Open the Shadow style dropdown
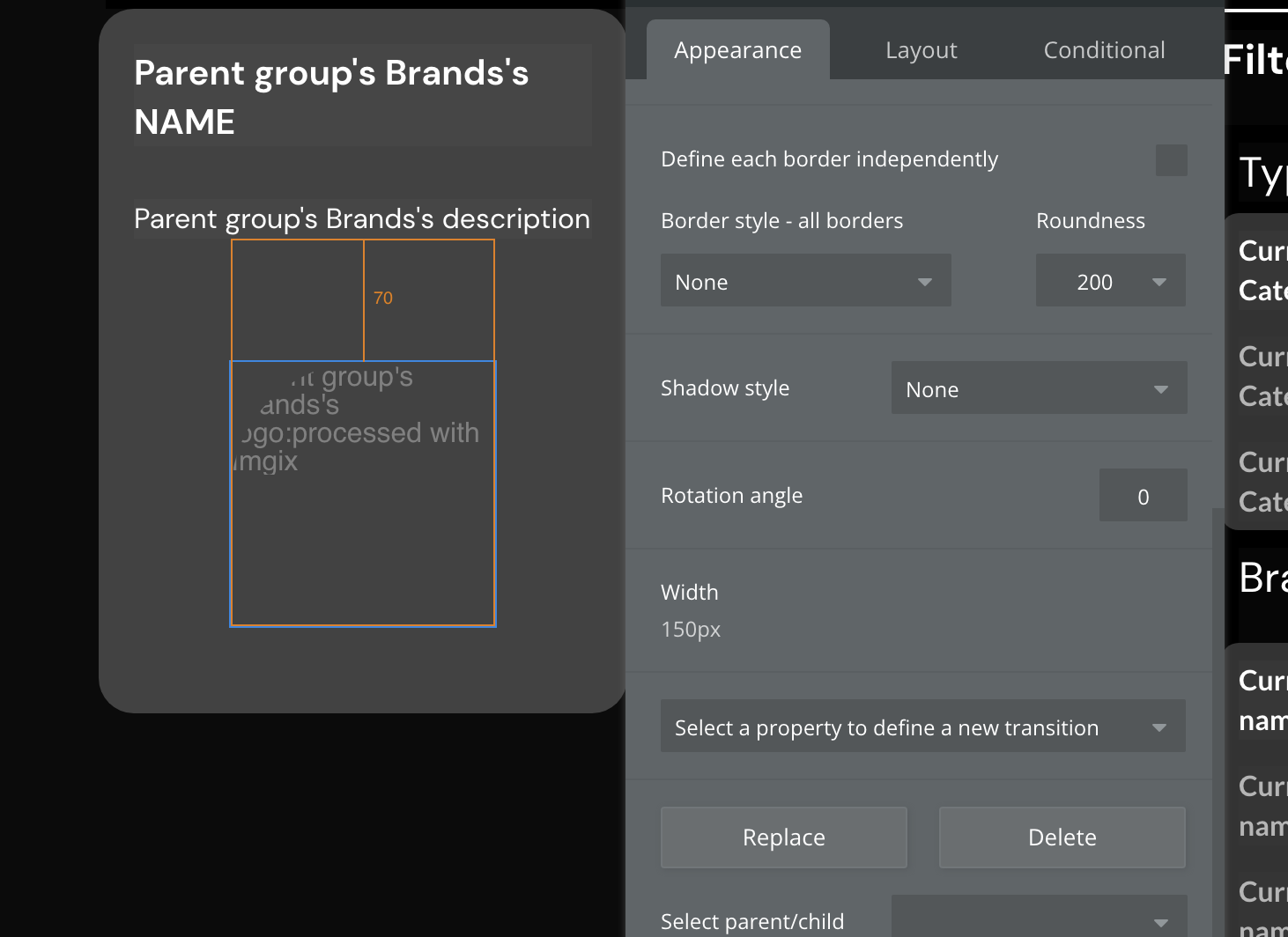This screenshot has width=1288, height=937. (1039, 388)
